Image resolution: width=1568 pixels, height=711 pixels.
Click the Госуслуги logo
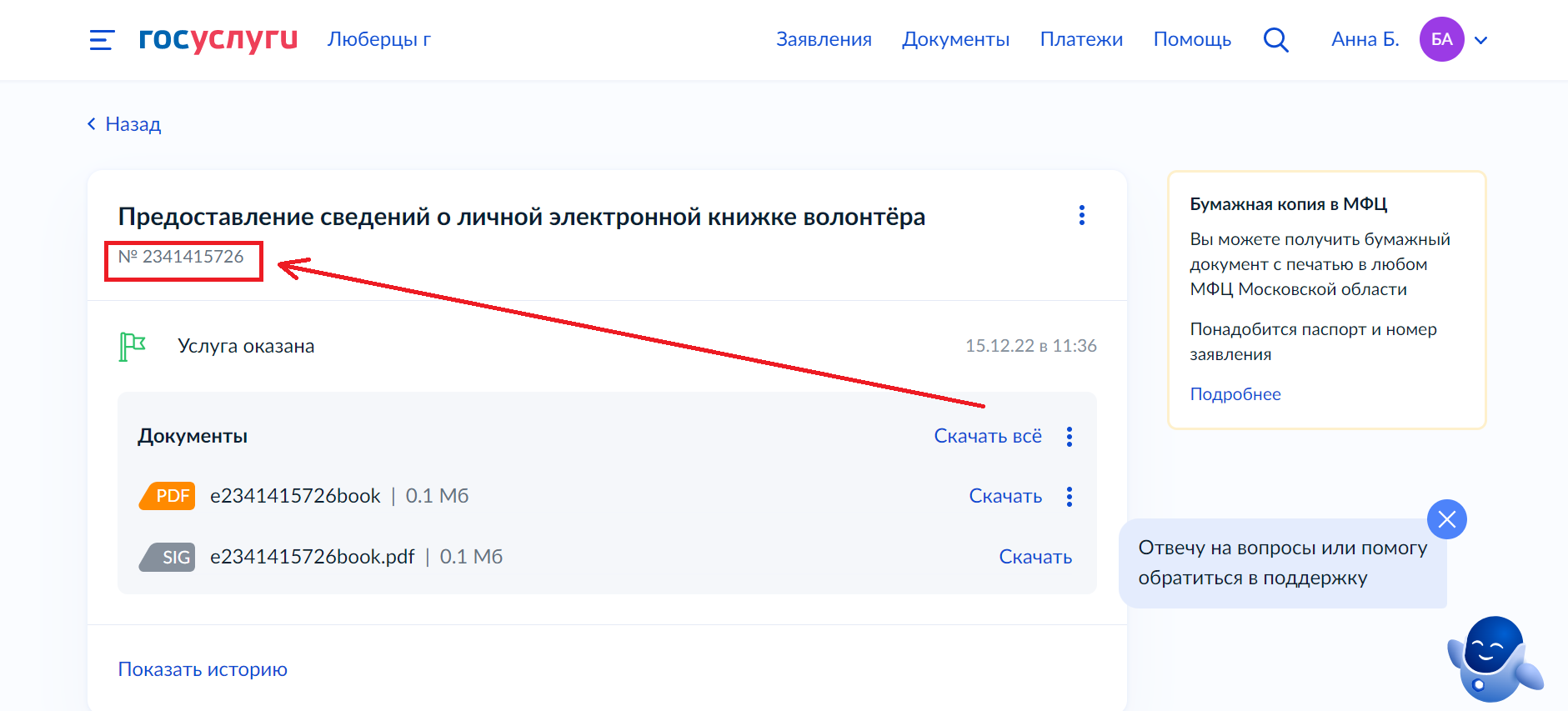tap(218, 38)
